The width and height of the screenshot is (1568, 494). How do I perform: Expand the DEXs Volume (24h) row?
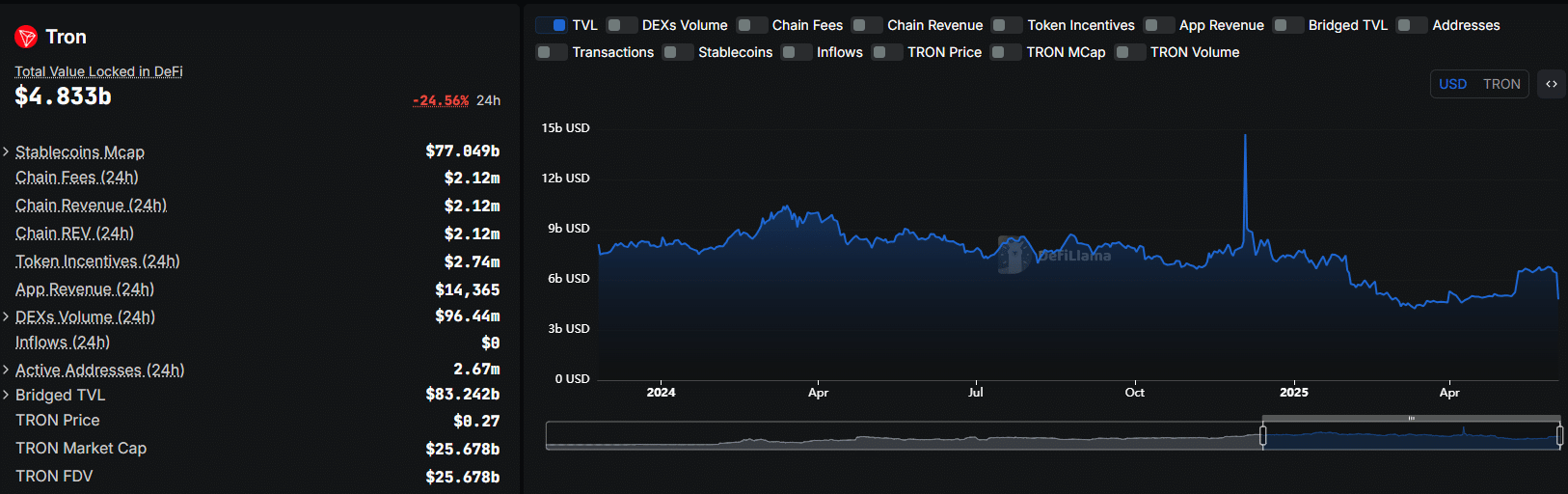(x=6, y=316)
